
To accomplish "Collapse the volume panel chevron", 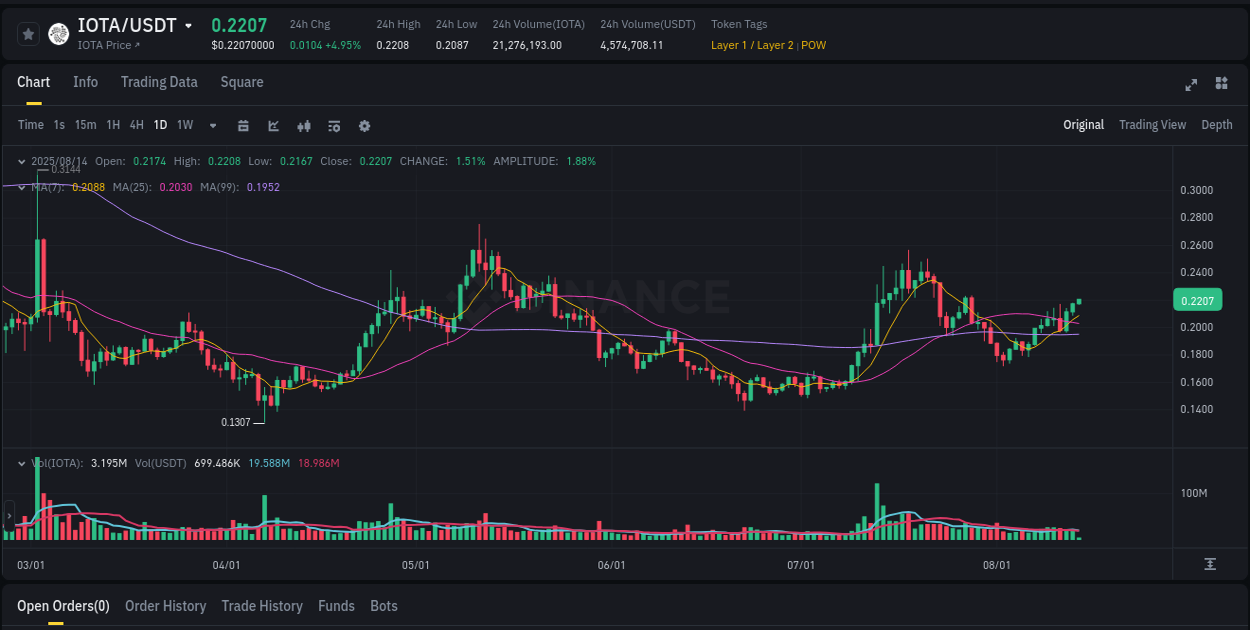I will (21, 463).
